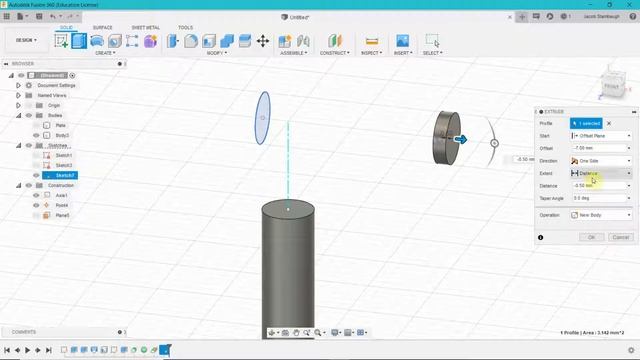Viewport: 640px width, 360px height.
Task: Open the Design workspace dropdown
Action: click(27, 40)
